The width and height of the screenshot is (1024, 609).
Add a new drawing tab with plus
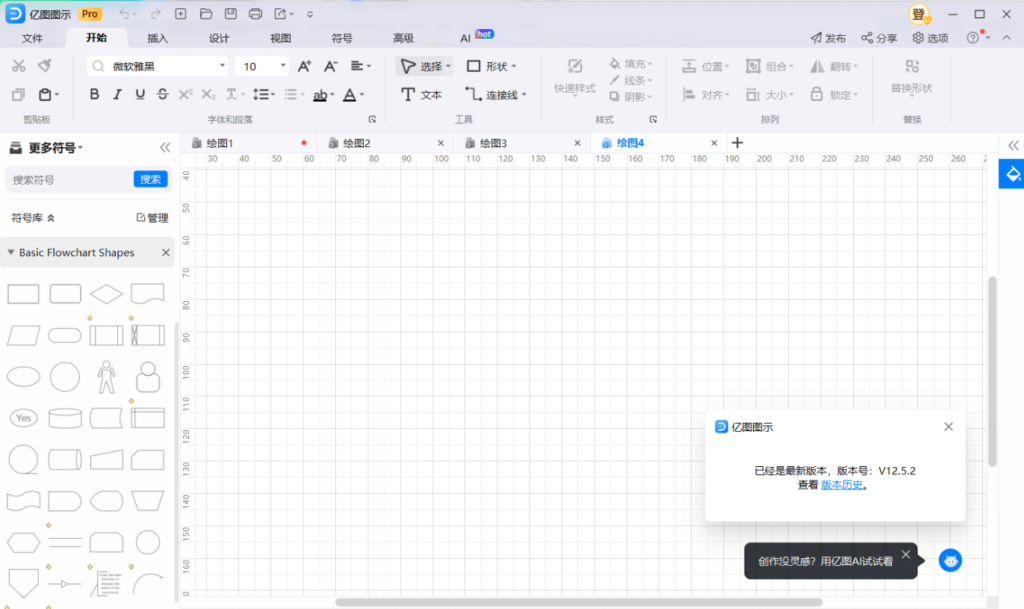[x=737, y=142]
